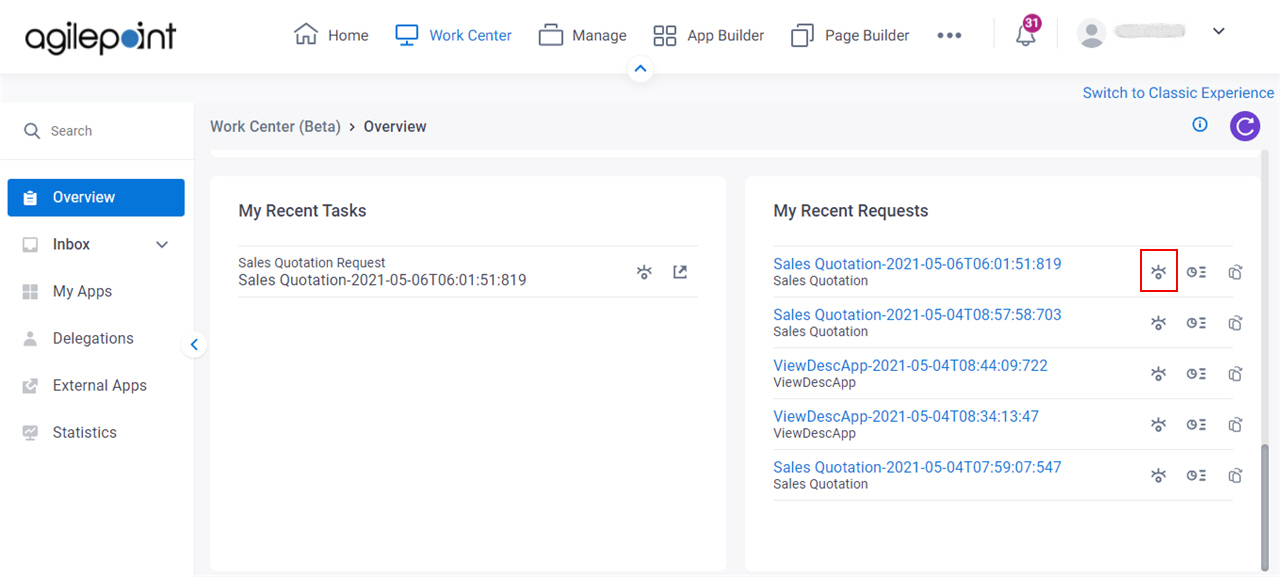Click the Overview breadcrumb text

point(395,127)
